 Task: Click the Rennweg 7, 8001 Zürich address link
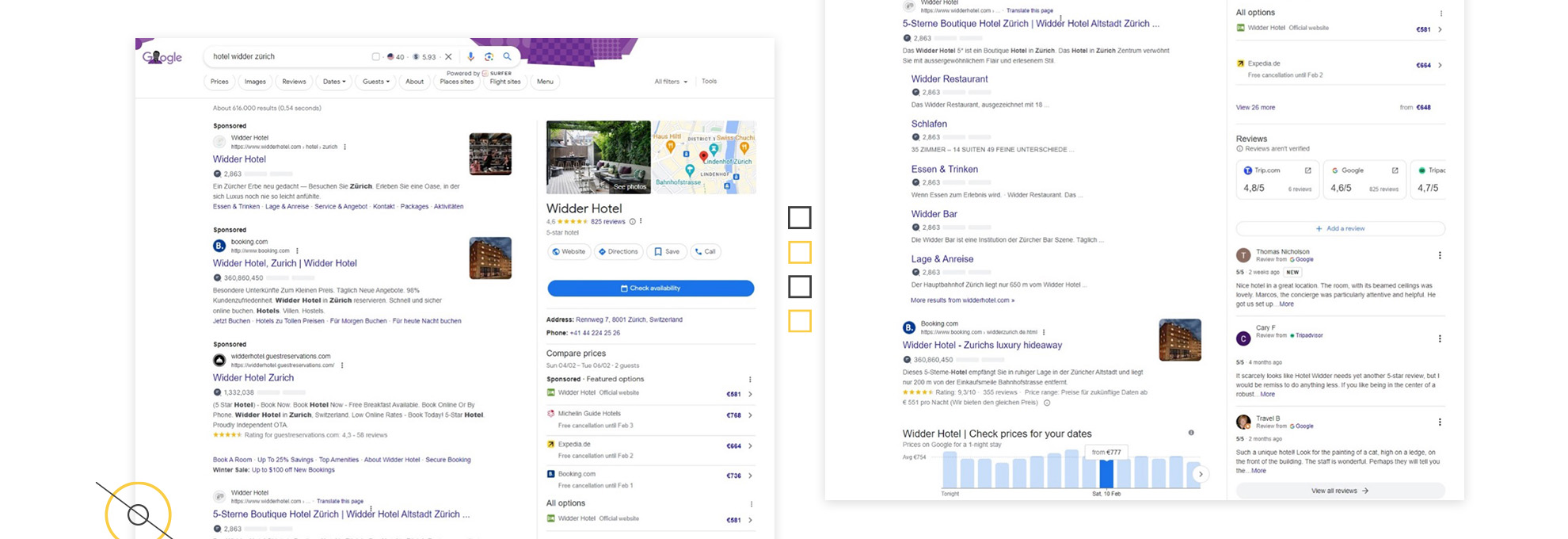click(x=629, y=319)
